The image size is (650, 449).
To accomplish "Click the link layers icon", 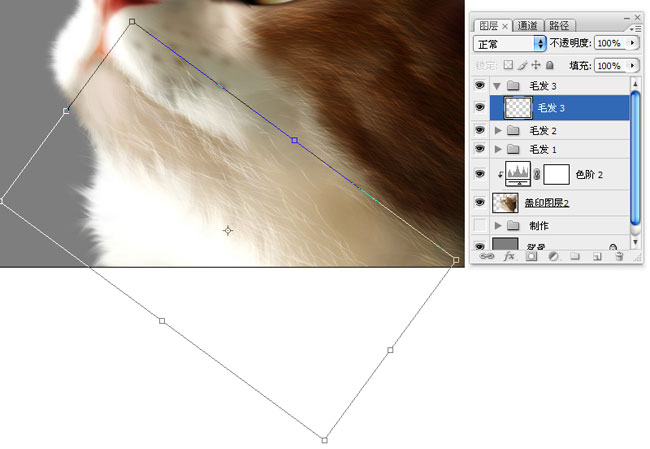I will click(487, 257).
